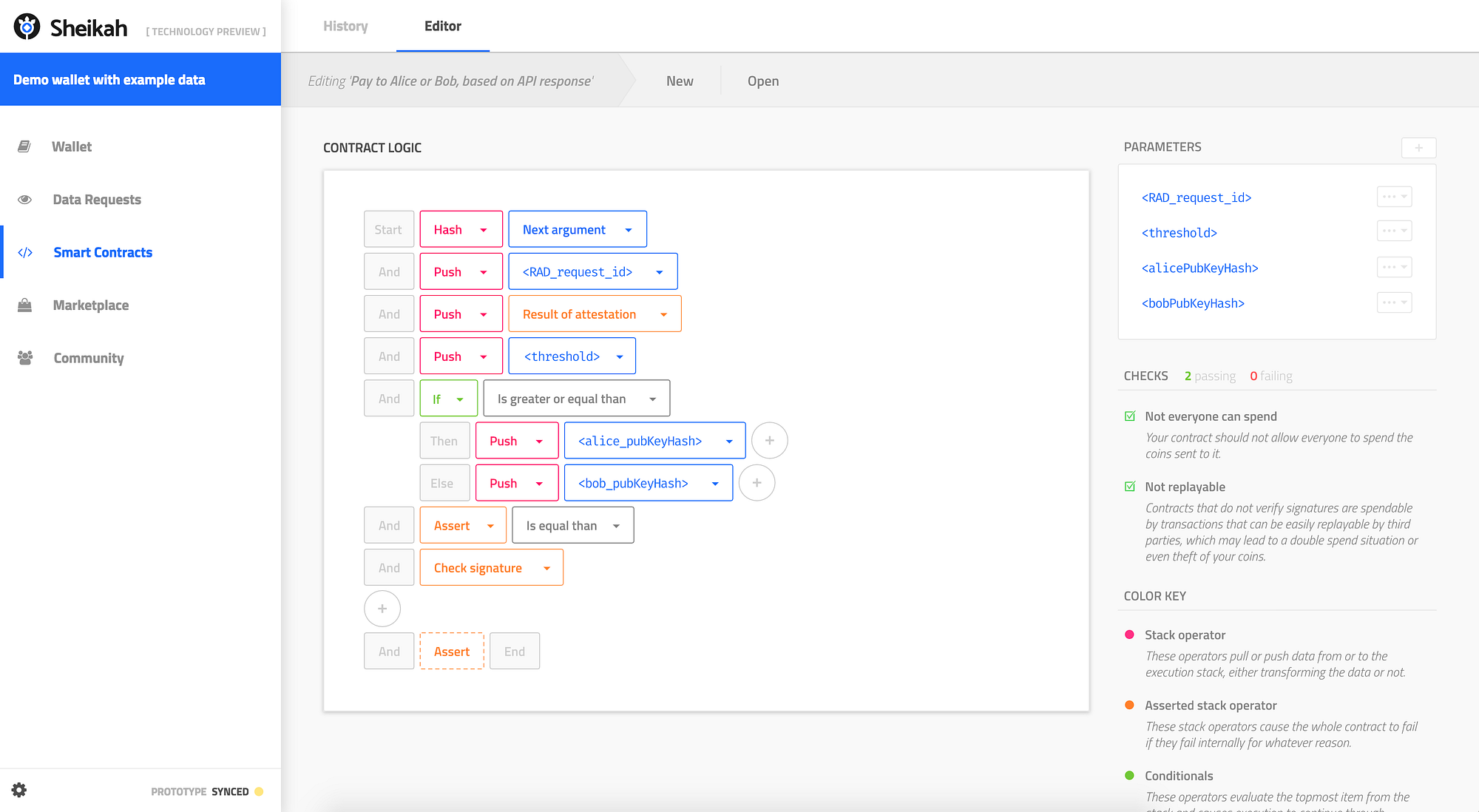1479x812 pixels.
Task: Toggle the 'Not everyone can spend' checkbox
Action: [x=1130, y=416]
